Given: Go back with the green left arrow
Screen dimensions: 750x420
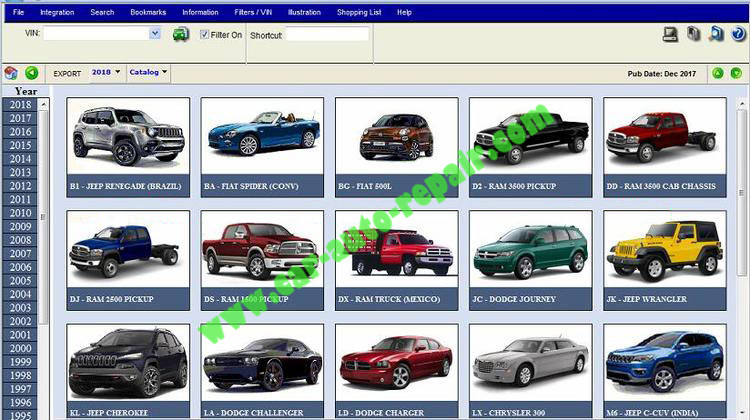Looking at the screenshot, I should click(x=32, y=73).
